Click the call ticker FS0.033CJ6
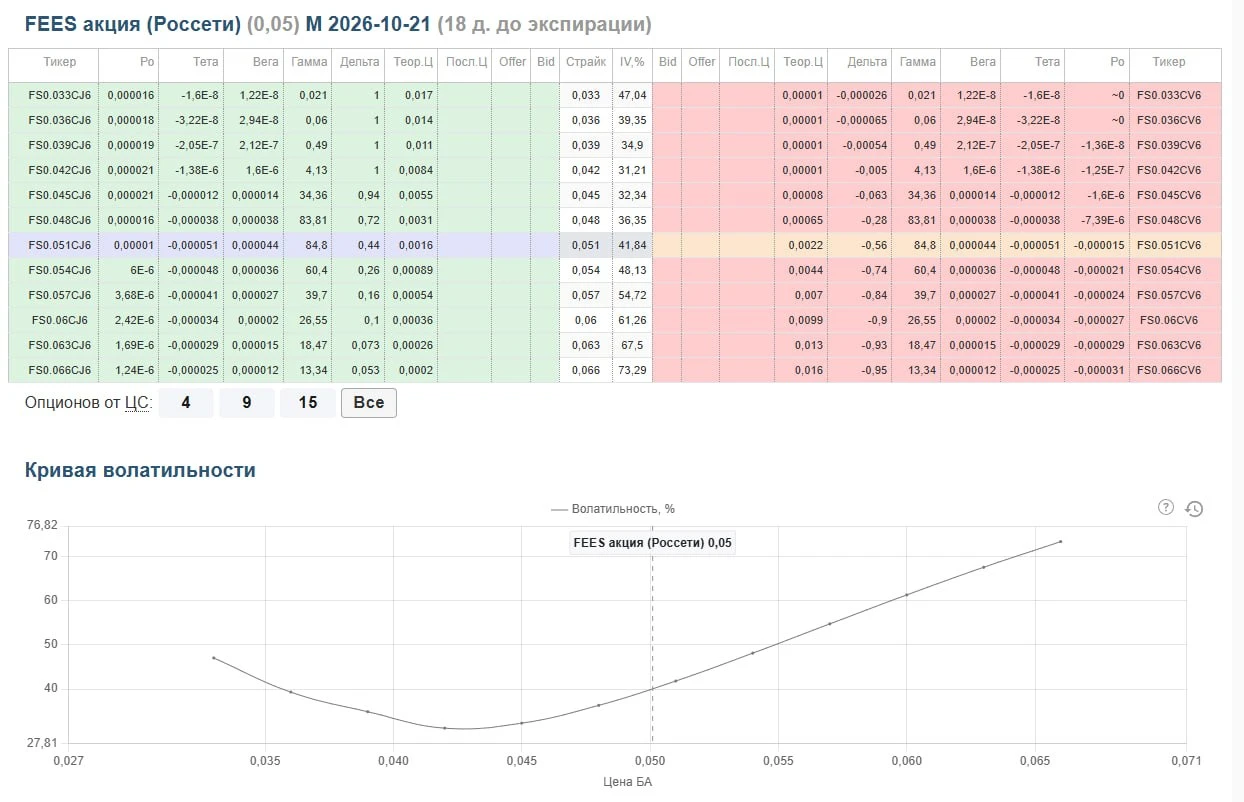This screenshot has height=802, width=1244. click(59, 95)
